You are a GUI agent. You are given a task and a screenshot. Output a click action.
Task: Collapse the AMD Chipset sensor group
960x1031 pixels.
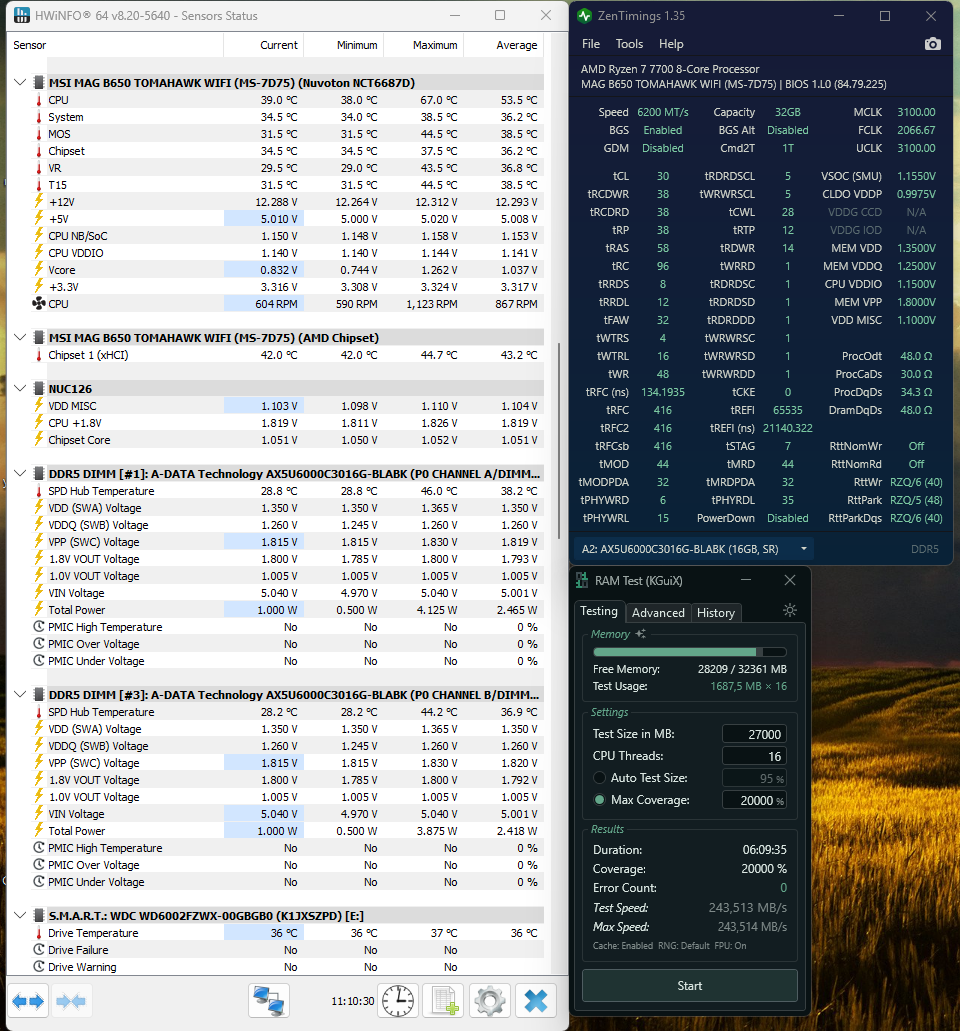point(20,337)
